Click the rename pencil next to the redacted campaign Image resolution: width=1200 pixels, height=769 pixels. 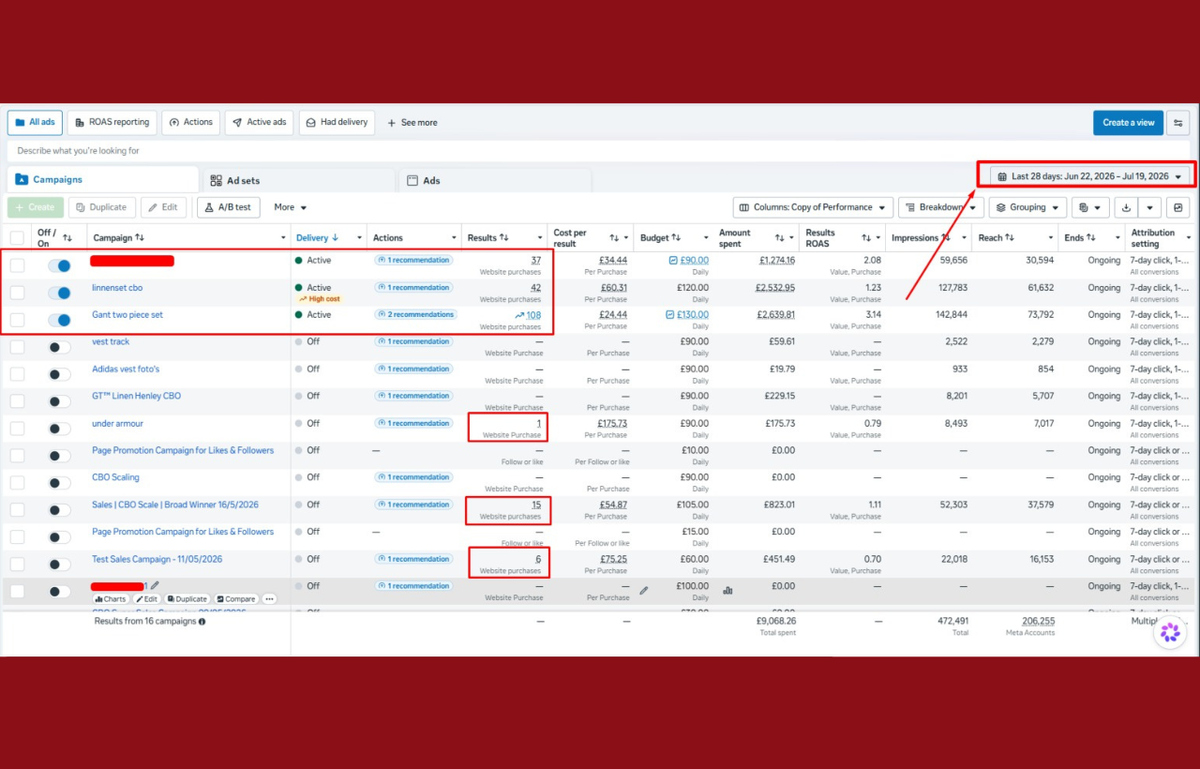coord(155,586)
